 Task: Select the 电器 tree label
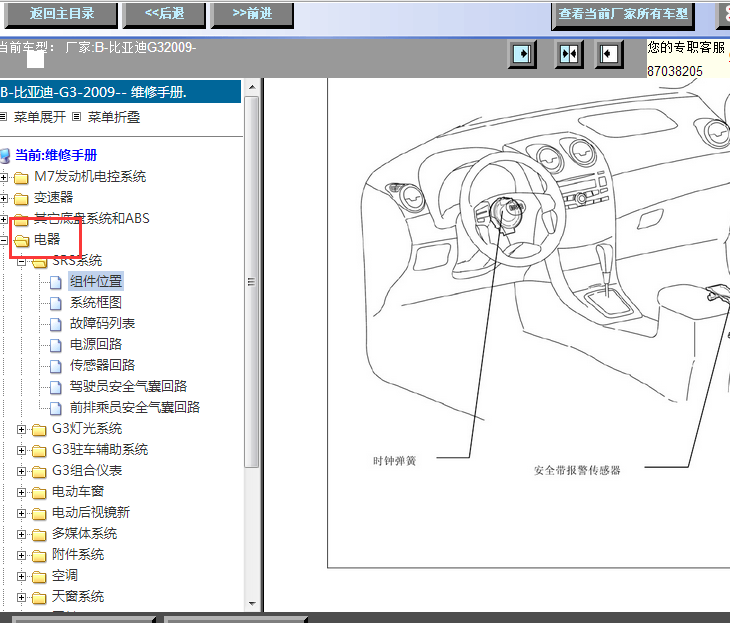(47, 239)
